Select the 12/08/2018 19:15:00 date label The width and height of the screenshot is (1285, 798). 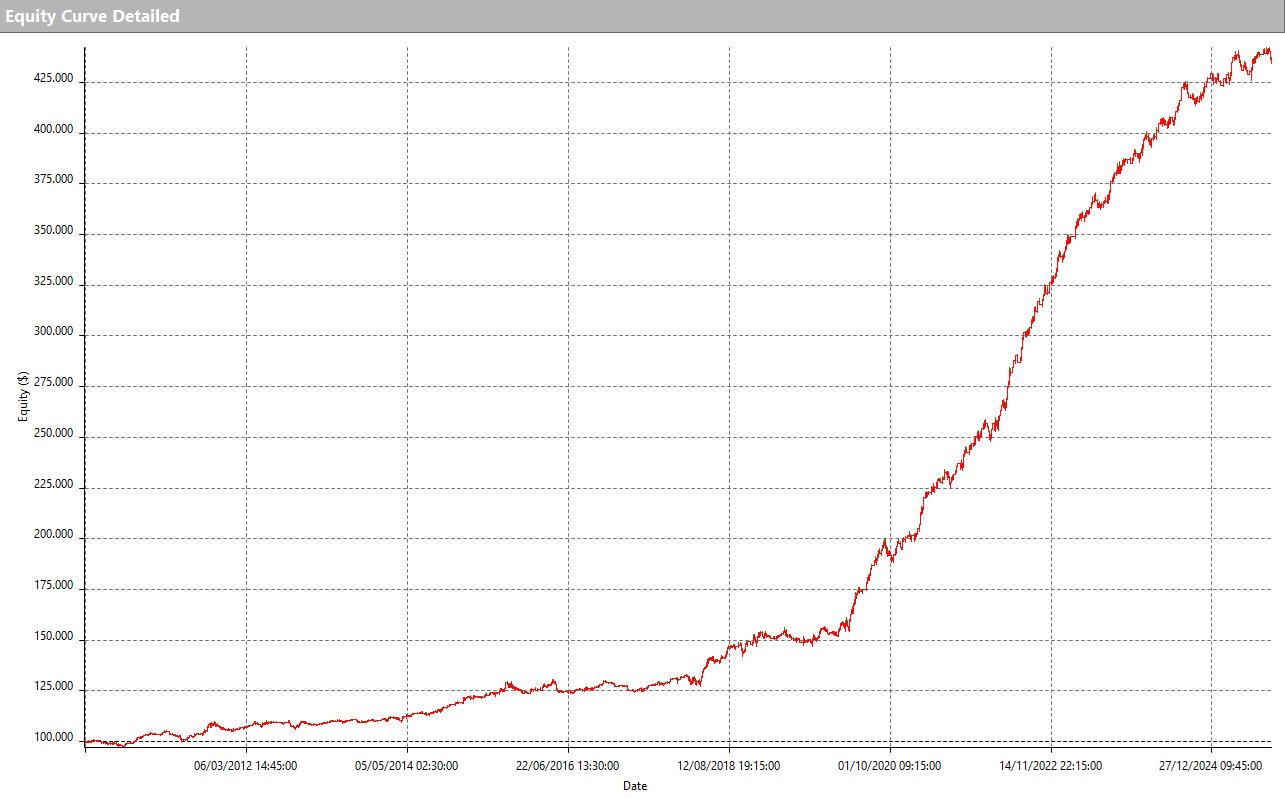(729, 766)
